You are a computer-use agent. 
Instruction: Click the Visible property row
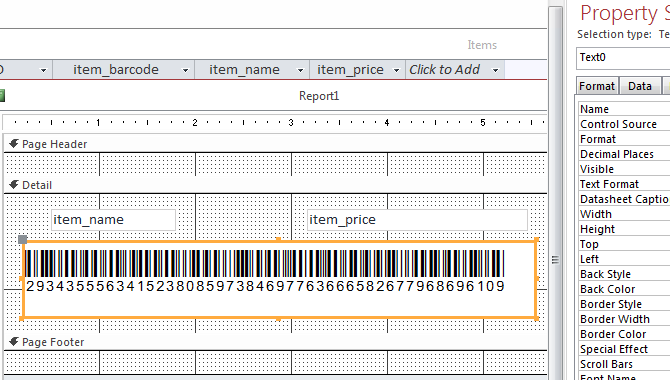pos(624,169)
